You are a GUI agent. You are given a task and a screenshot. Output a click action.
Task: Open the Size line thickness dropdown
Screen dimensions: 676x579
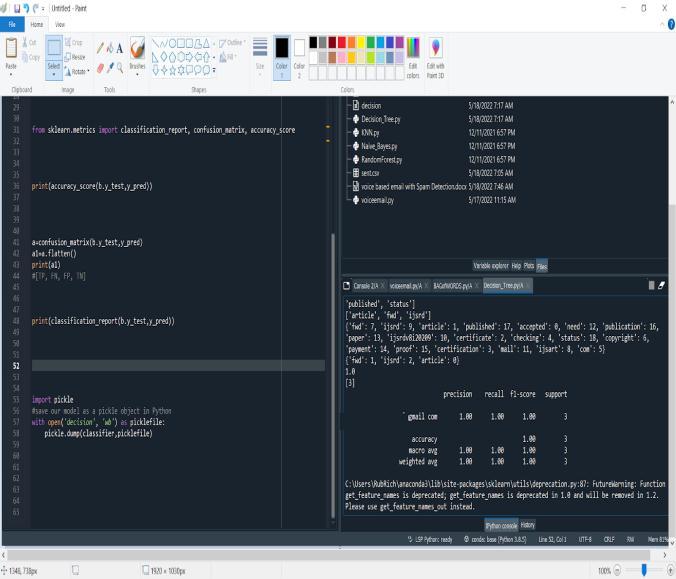[x=260, y=56]
